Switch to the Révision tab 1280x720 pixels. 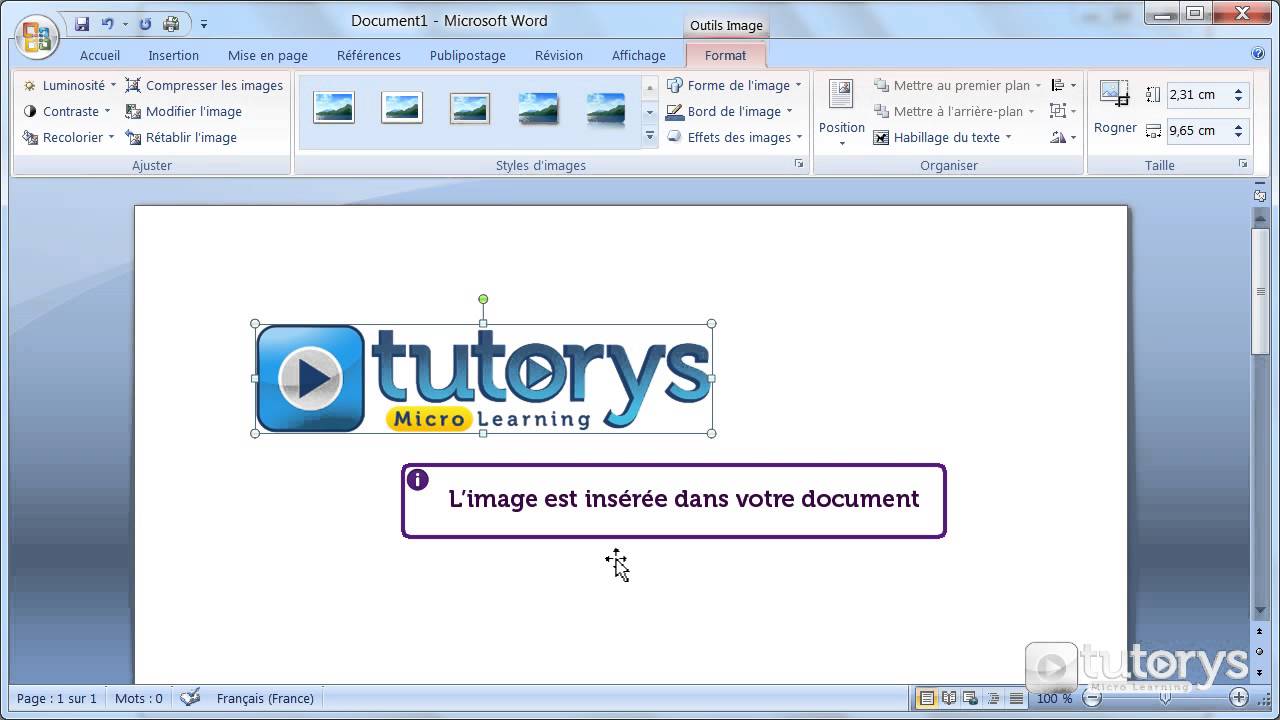tap(558, 56)
